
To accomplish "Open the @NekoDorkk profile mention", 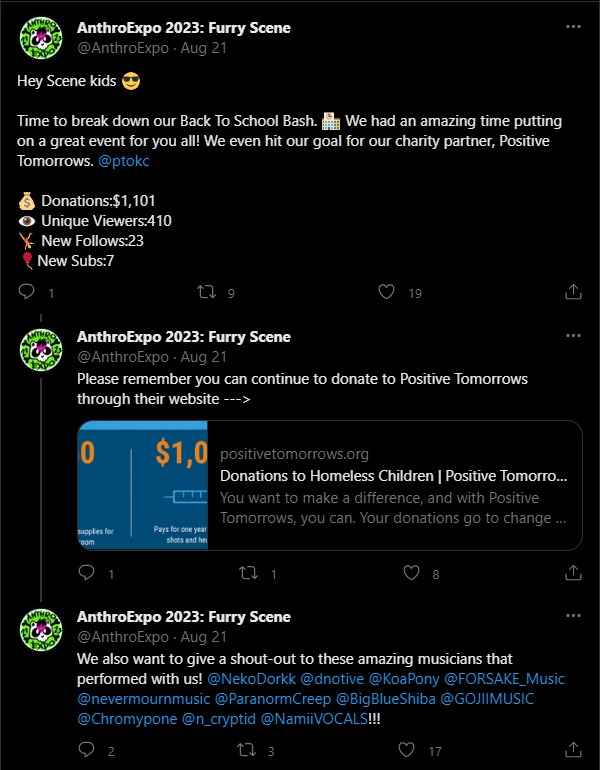I will [x=248, y=678].
